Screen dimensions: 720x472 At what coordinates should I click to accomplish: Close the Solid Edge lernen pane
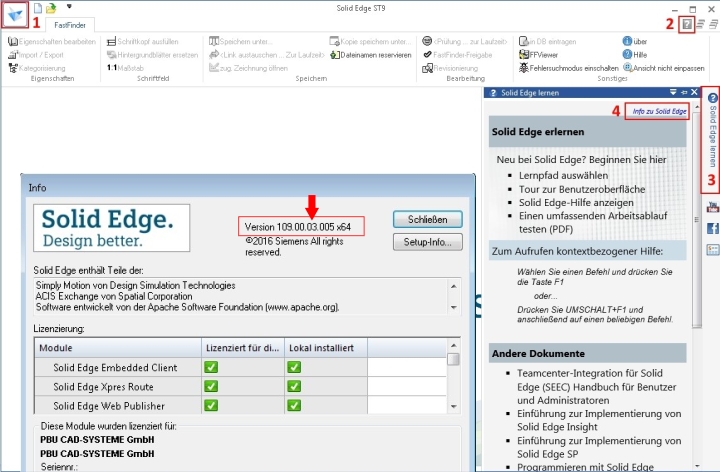694,92
